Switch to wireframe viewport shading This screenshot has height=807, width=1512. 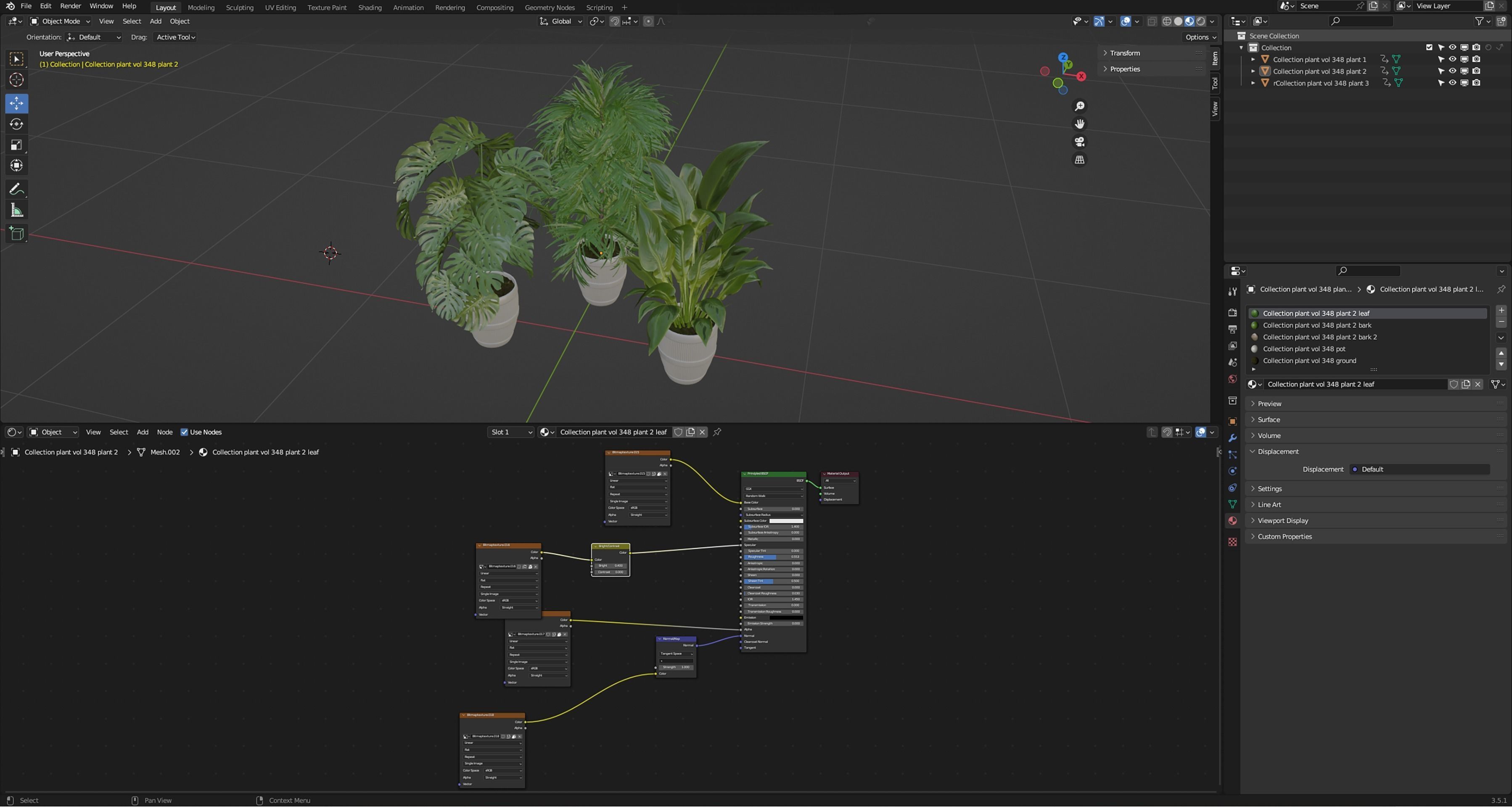coord(1166,21)
